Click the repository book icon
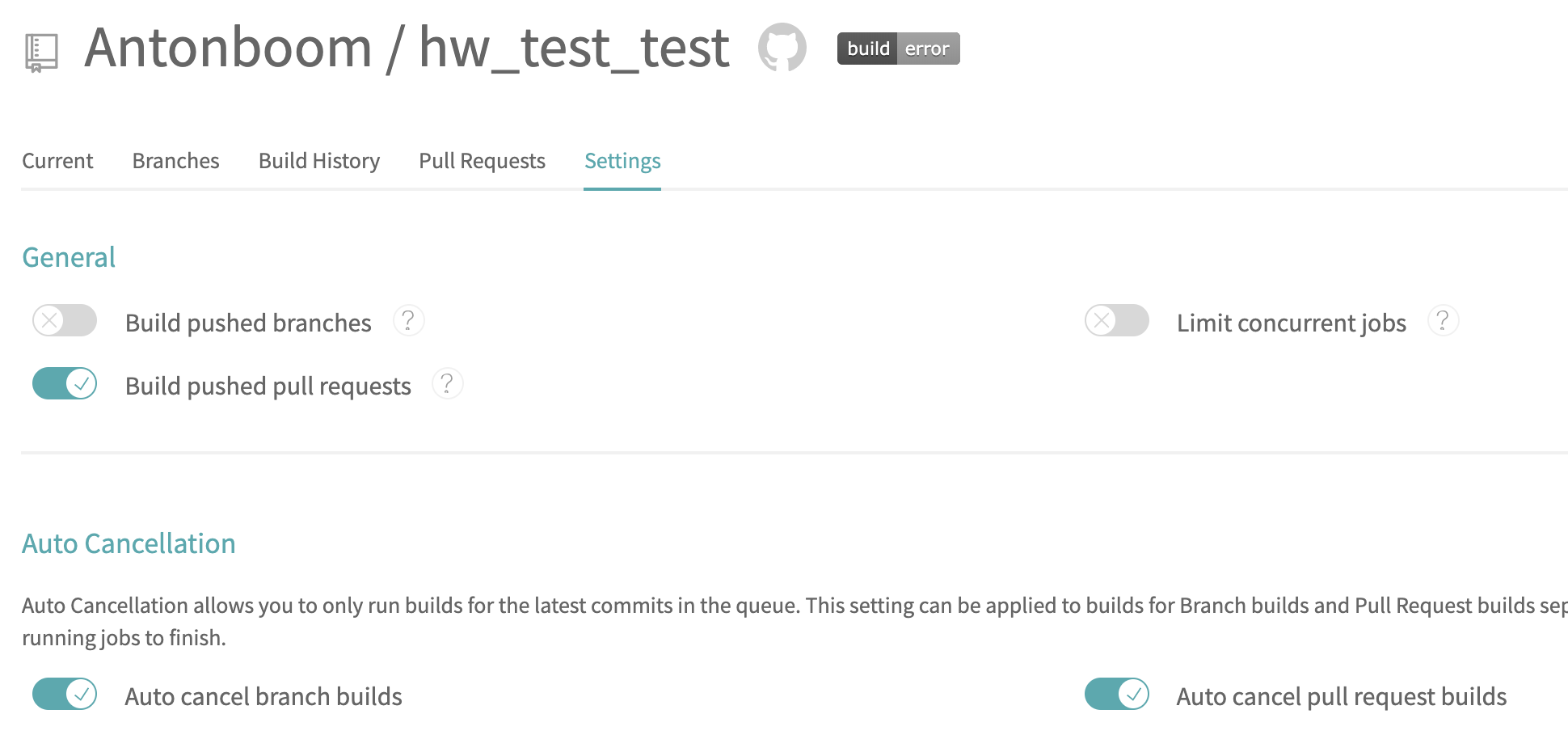 tap(41, 53)
